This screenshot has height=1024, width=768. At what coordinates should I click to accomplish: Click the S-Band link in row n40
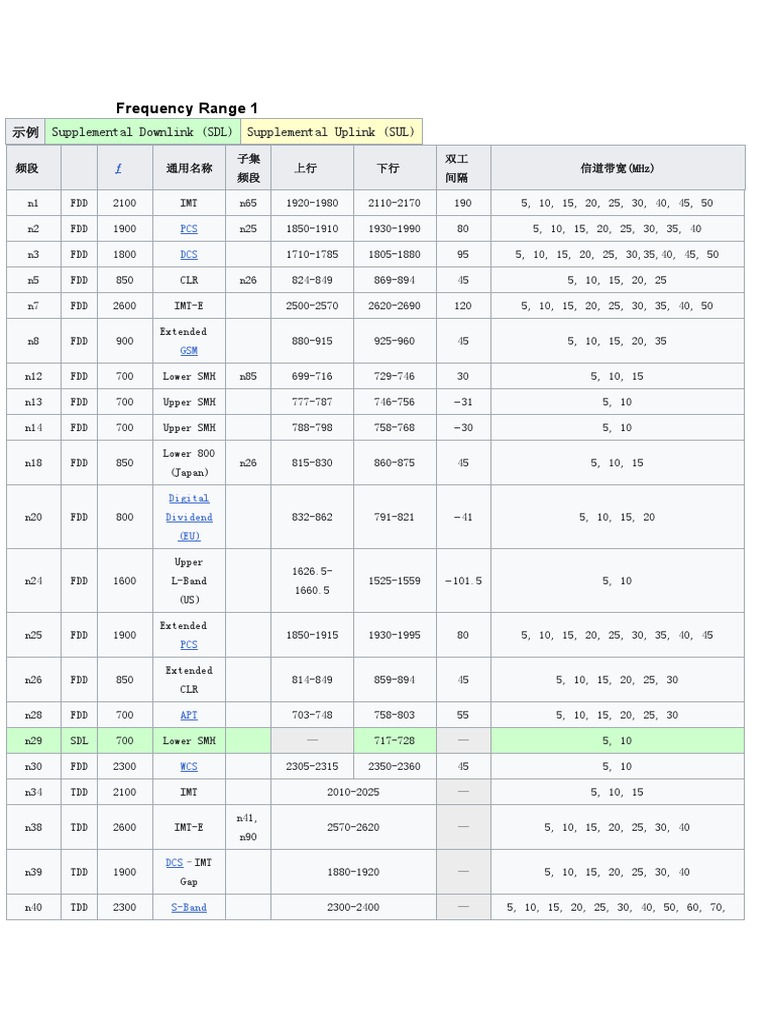click(x=189, y=908)
